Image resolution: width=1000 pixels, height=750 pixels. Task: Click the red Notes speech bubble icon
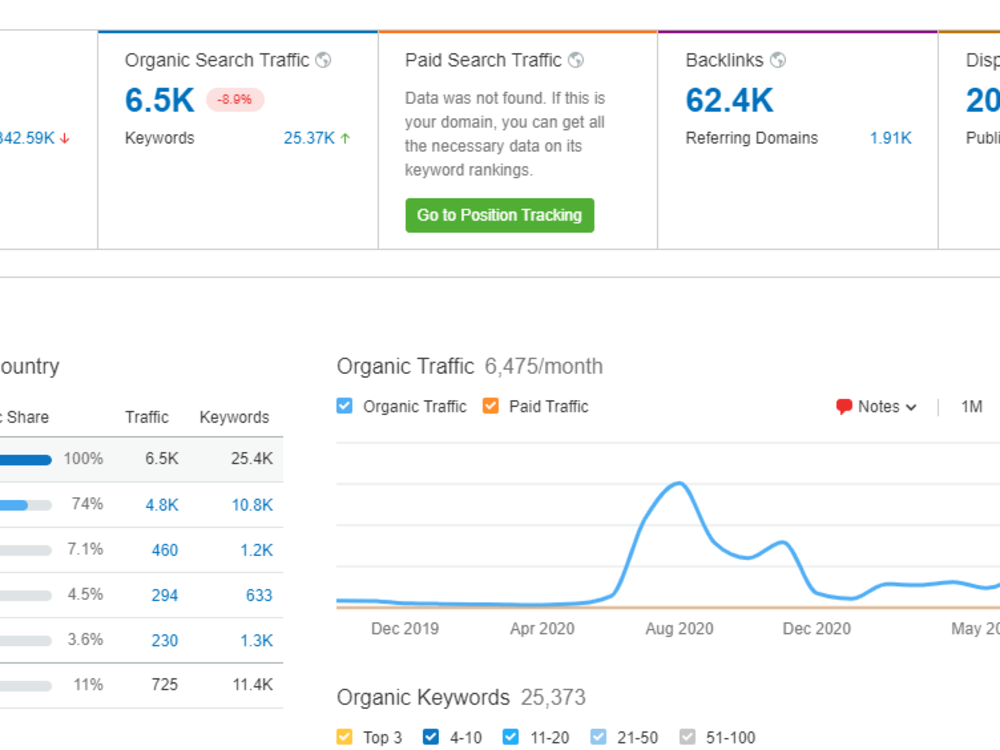[844, 407]
